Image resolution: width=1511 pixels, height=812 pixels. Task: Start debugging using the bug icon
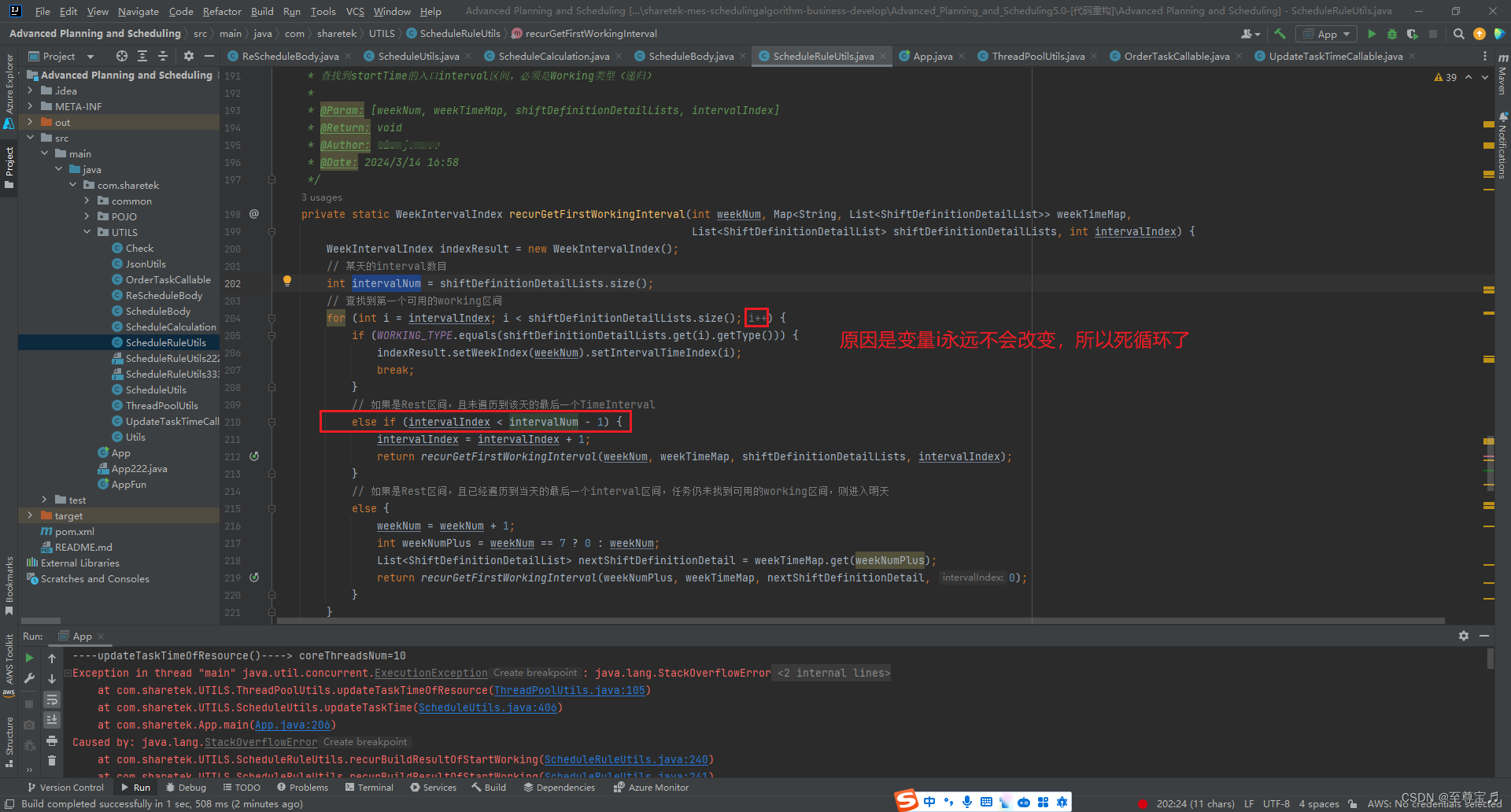point(1391,33)
